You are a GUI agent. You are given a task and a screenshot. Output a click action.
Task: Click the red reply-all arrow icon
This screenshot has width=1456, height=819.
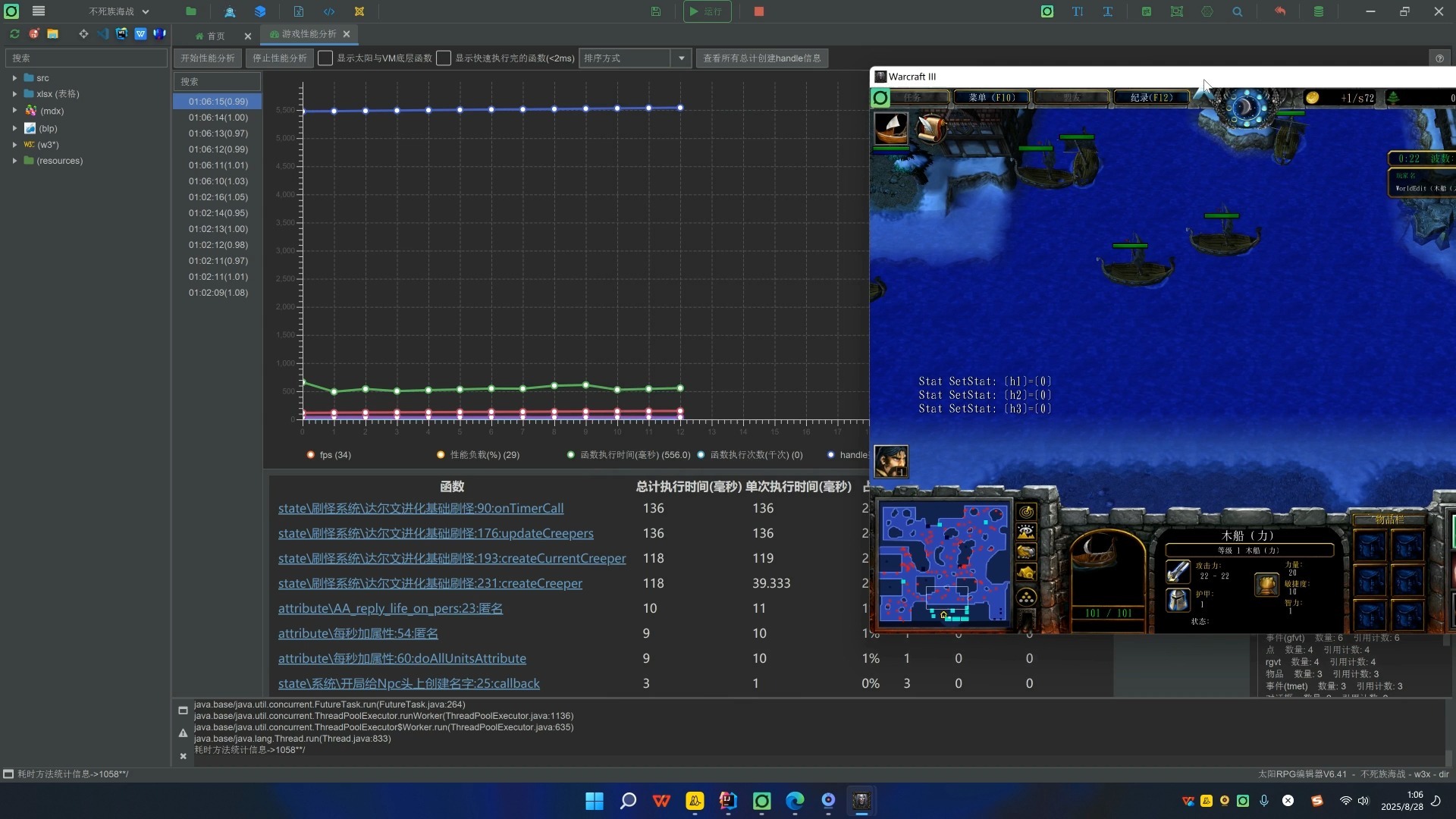tap(1280, 11)
